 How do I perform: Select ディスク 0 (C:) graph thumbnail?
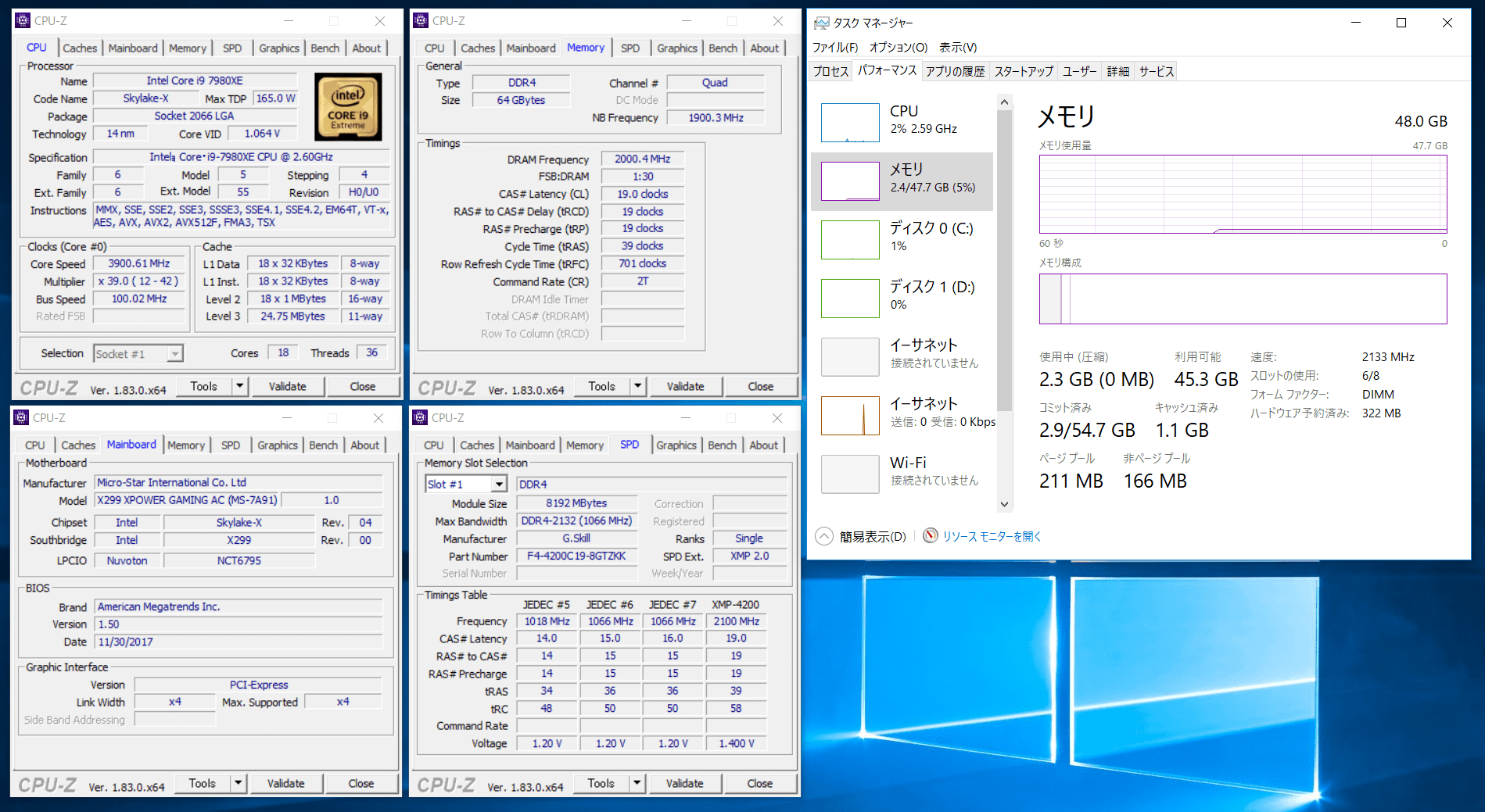(x=850, y=240)
